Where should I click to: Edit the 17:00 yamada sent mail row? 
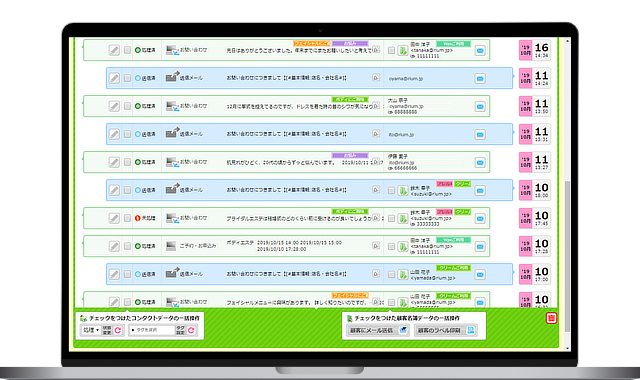pyautogui.click(x=114, y=274)
